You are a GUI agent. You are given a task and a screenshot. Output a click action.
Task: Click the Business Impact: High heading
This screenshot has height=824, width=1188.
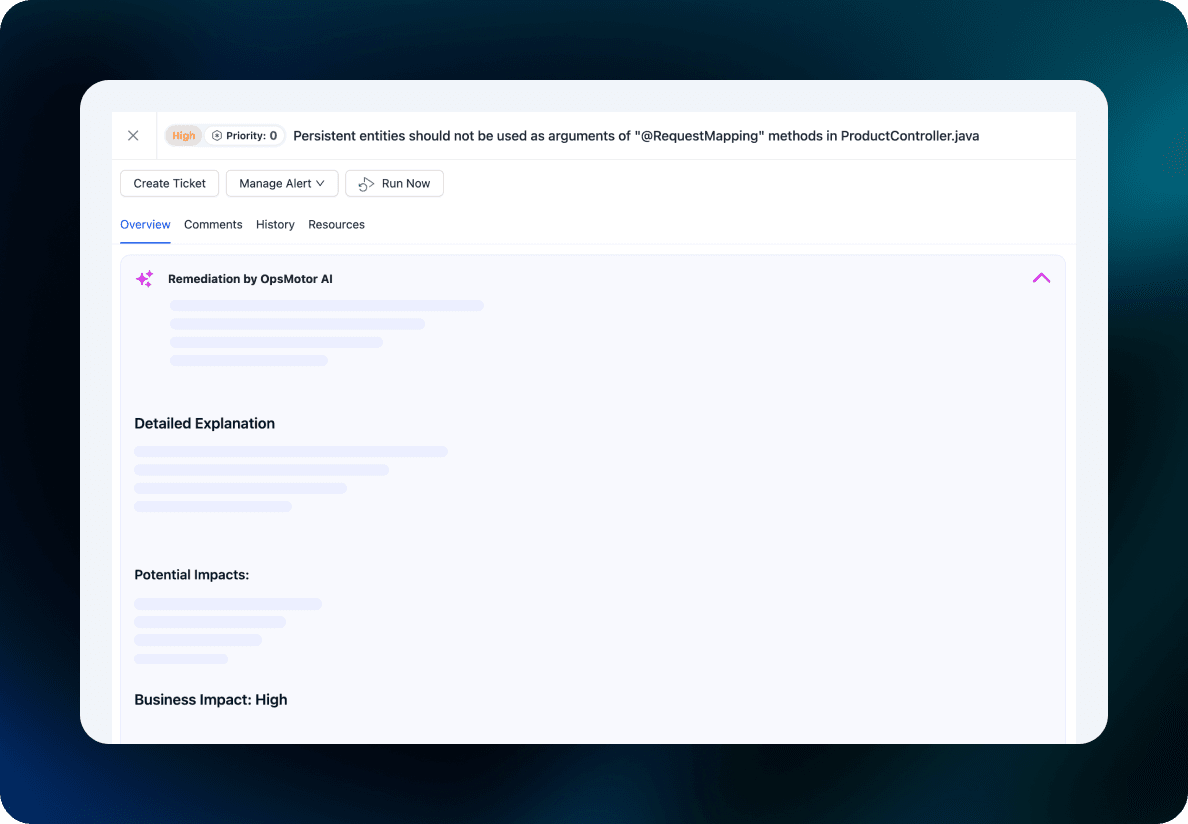click(211, 700)
